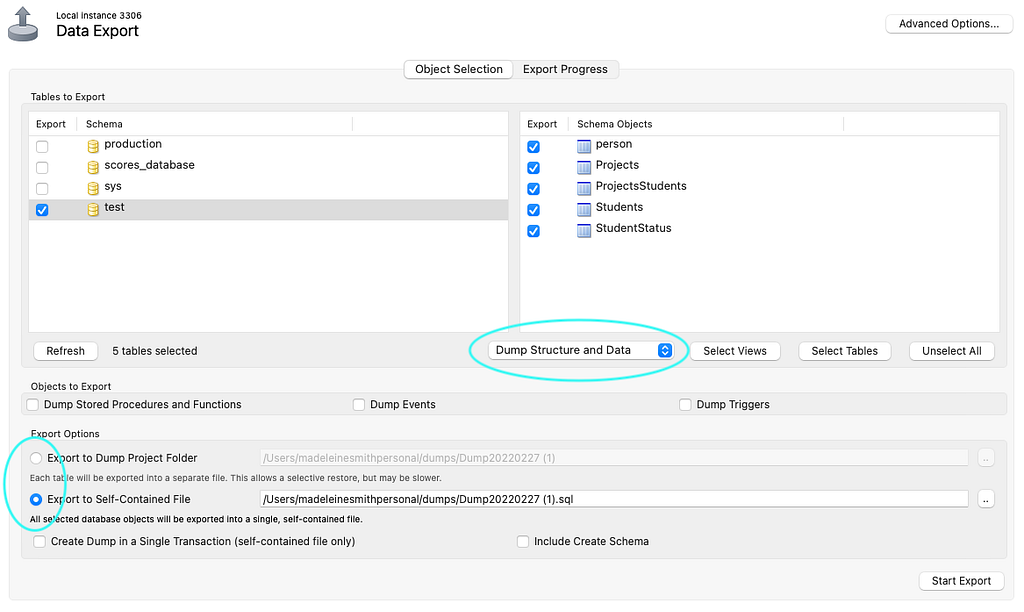Viewport: 1024px width, 612px height.
Task: Click the scores_database schema icon
Action: click(93, 168)
